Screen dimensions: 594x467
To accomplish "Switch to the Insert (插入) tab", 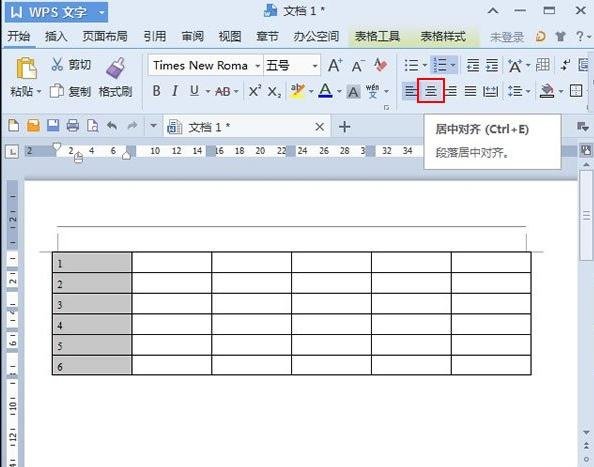I will 56,36.
